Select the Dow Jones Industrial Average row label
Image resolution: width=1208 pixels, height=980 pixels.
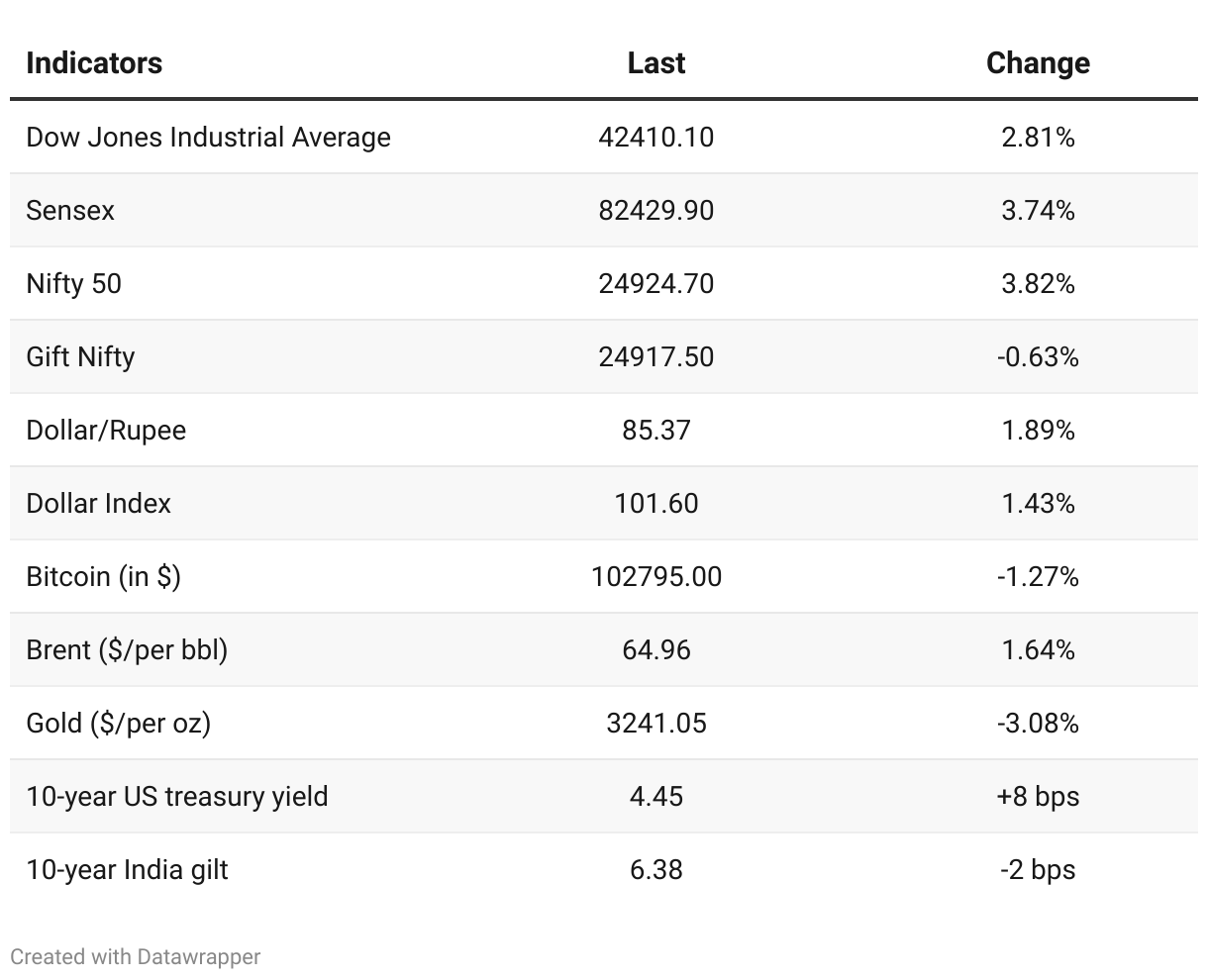point(208,137)
